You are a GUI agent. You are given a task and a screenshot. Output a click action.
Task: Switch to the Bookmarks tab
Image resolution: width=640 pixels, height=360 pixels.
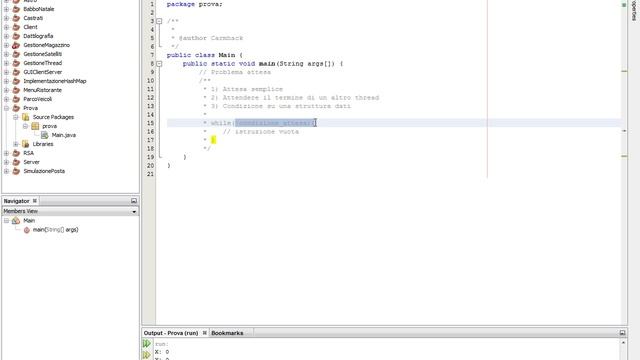[227, 333]
